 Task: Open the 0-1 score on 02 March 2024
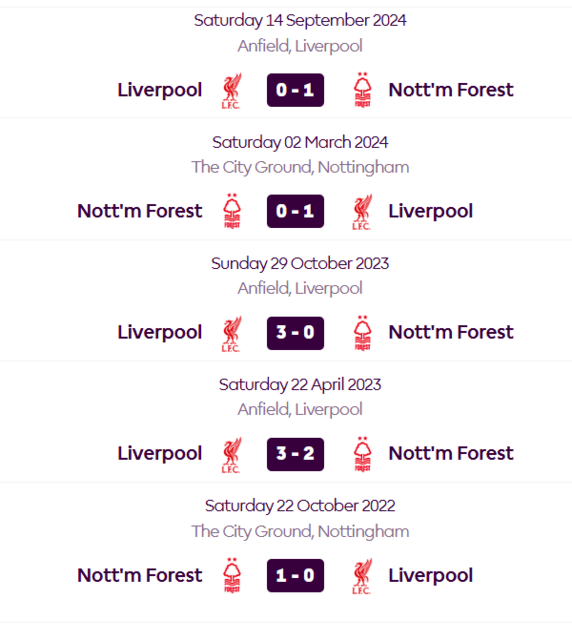pos(295,211)
